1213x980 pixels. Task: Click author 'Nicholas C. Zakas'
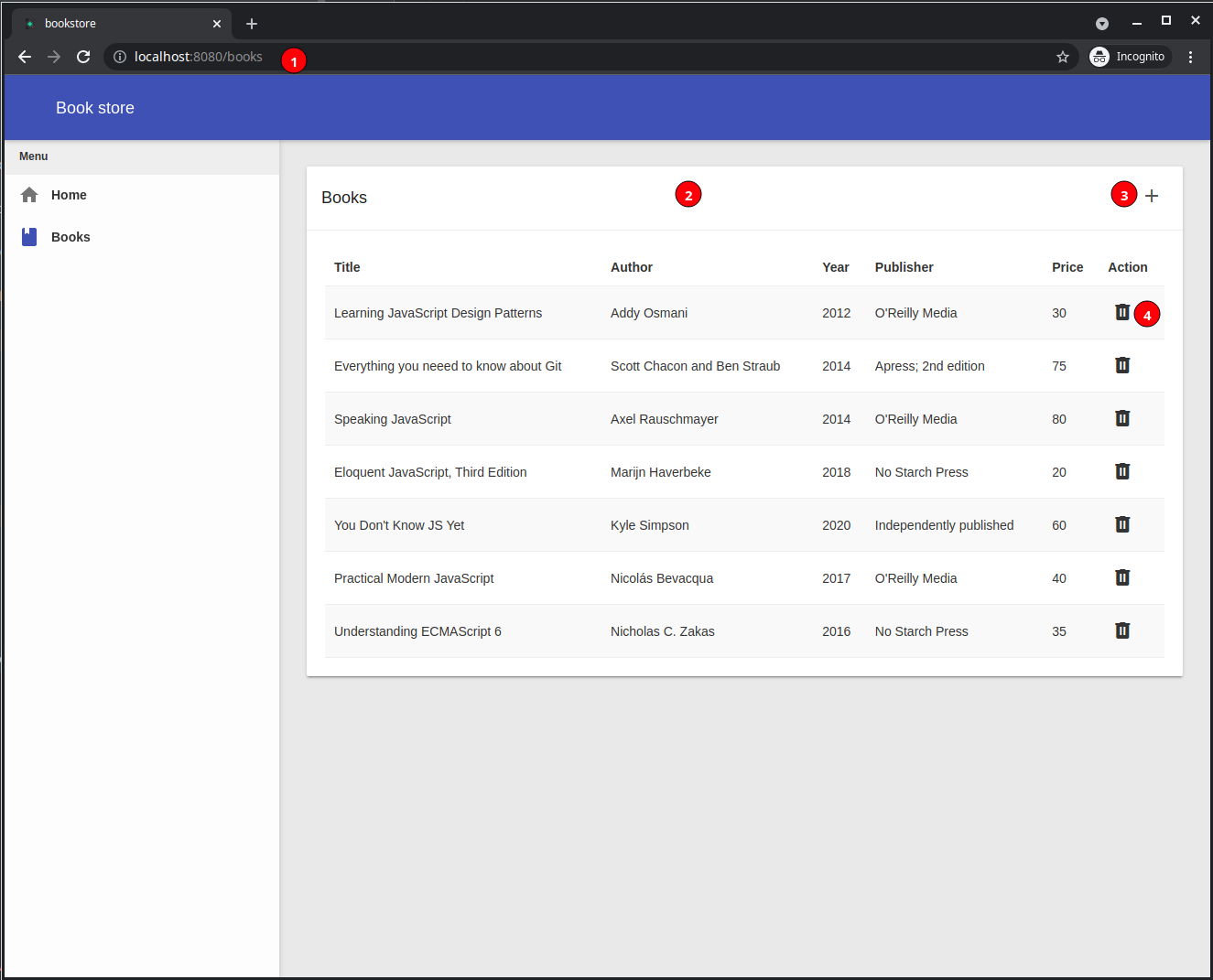click(663, 631)
